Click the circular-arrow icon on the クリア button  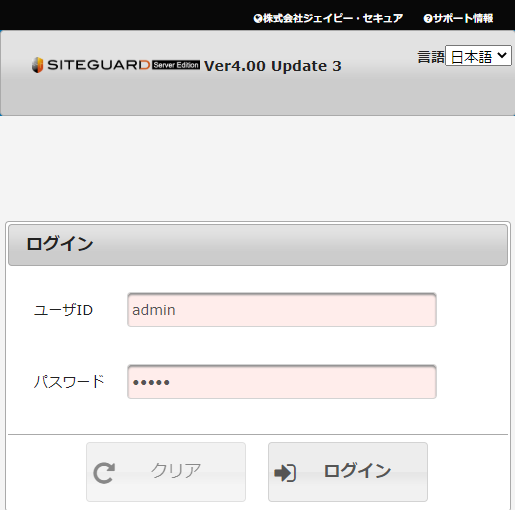(104, 473)
